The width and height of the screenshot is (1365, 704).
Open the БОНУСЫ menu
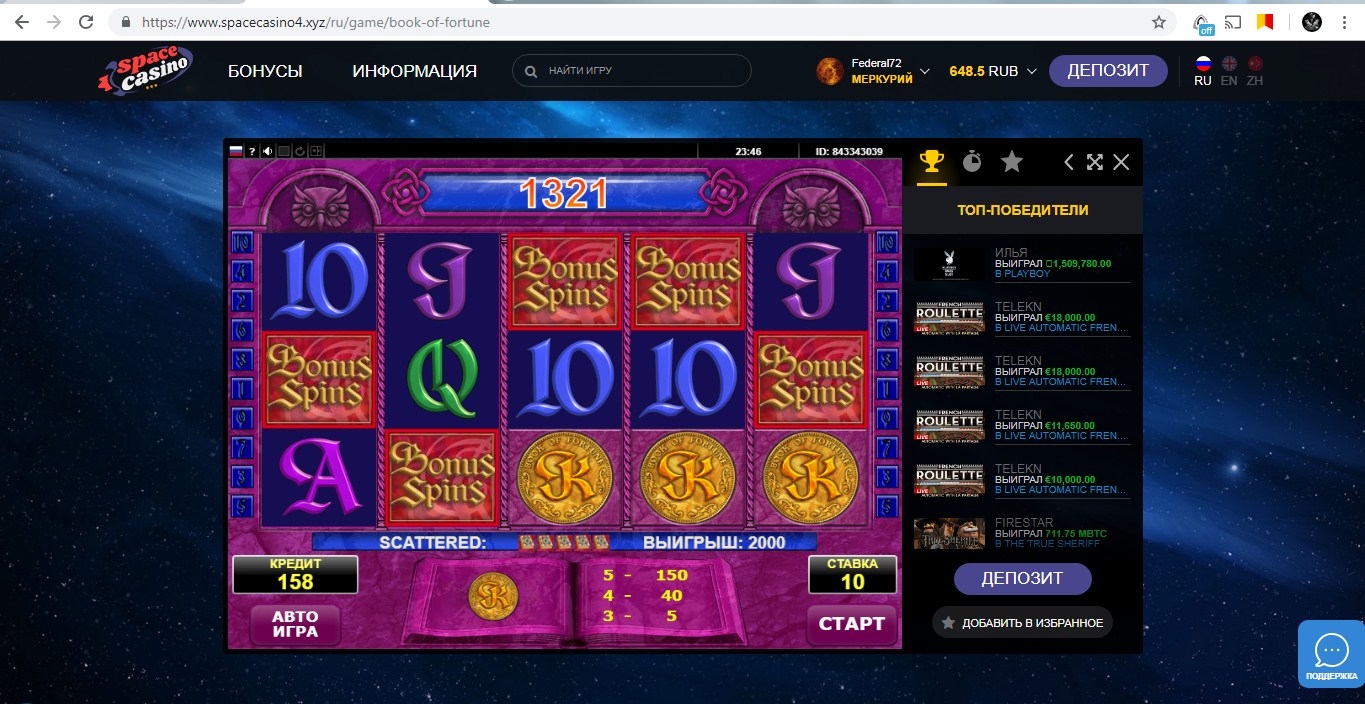(265, 71)
